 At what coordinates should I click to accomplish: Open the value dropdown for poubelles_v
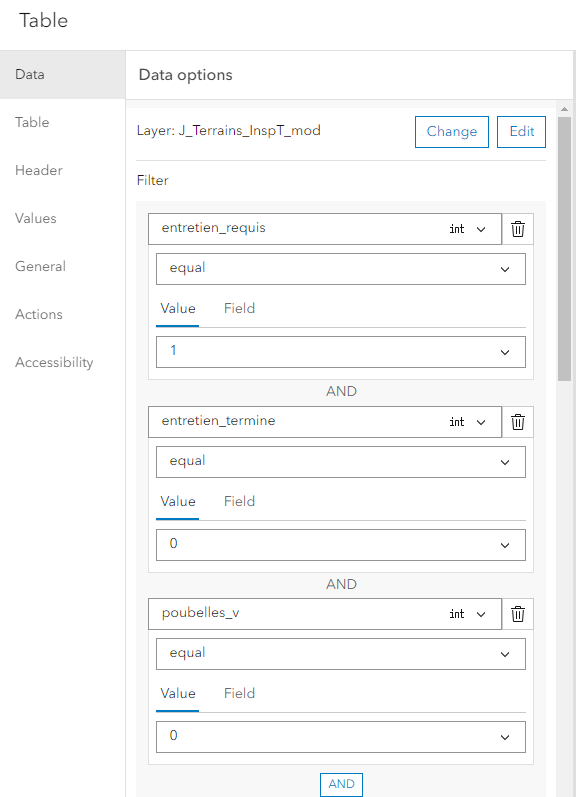(x=341, y=737)
